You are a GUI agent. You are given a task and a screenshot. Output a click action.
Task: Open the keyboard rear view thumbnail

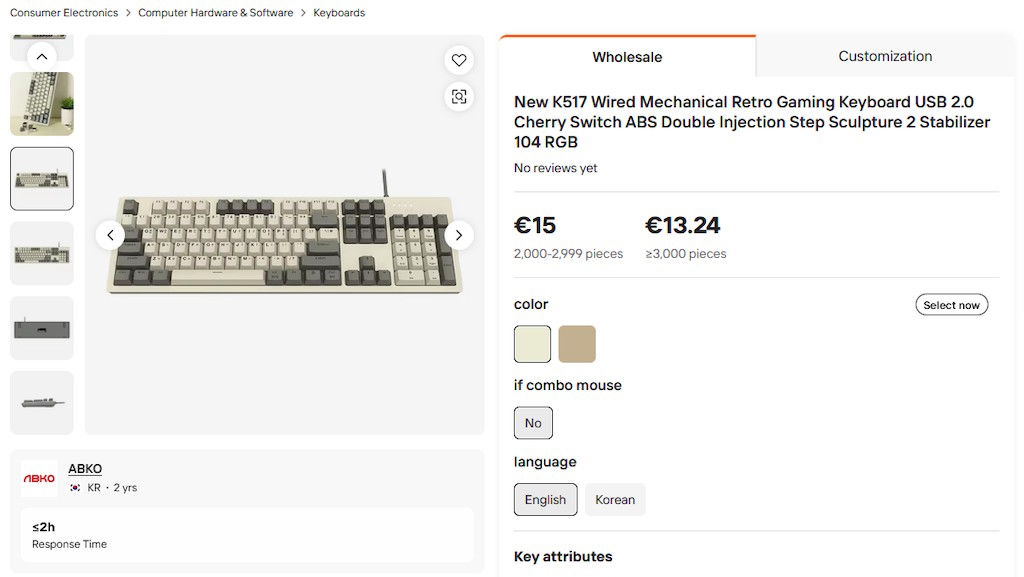[x=42, y=328]
